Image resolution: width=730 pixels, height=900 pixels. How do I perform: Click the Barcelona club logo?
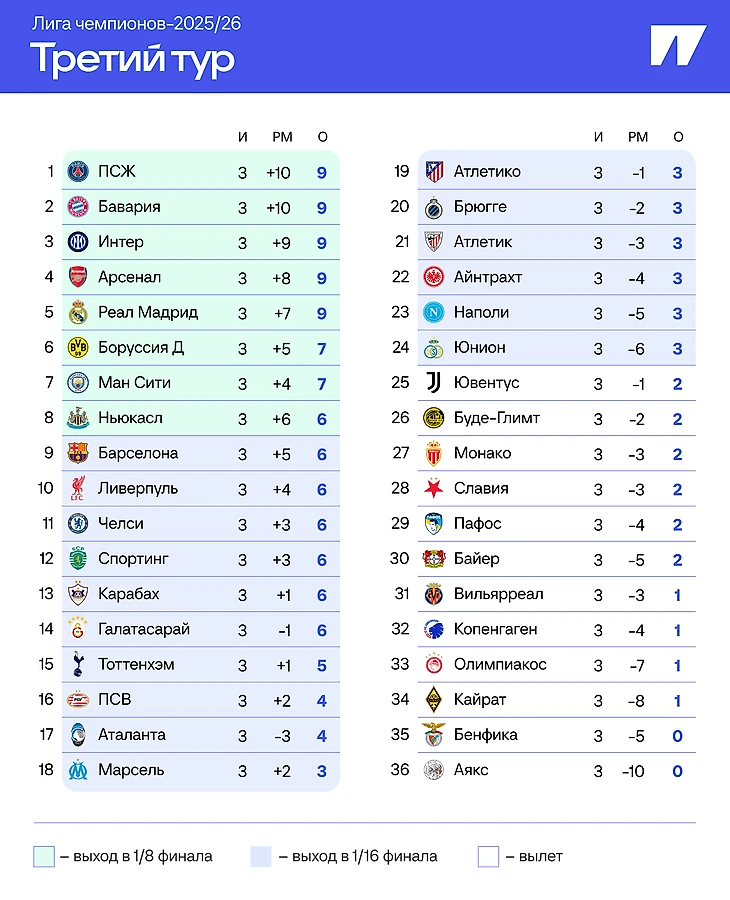pyautogui.click(x=78, y=453)
